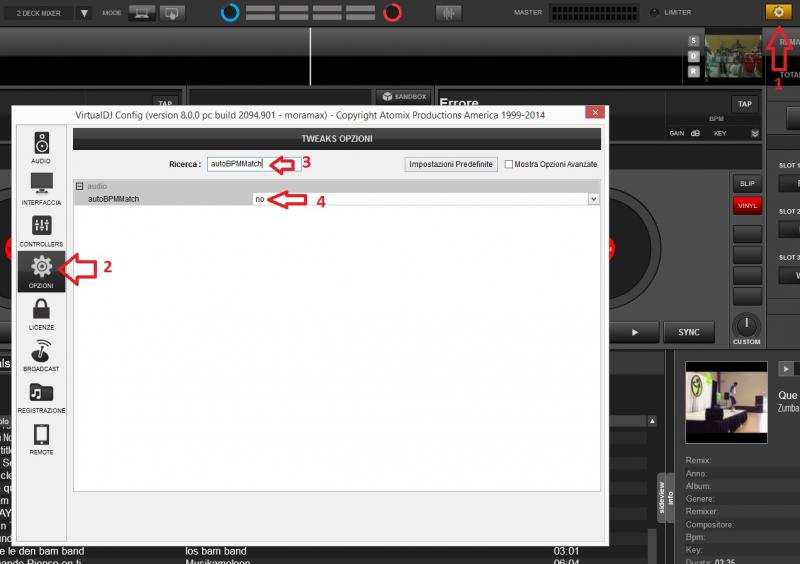Toggle the SLIP mode button
Image resolution: width=800 pixels, height=564 pixels.
point(747,183)
